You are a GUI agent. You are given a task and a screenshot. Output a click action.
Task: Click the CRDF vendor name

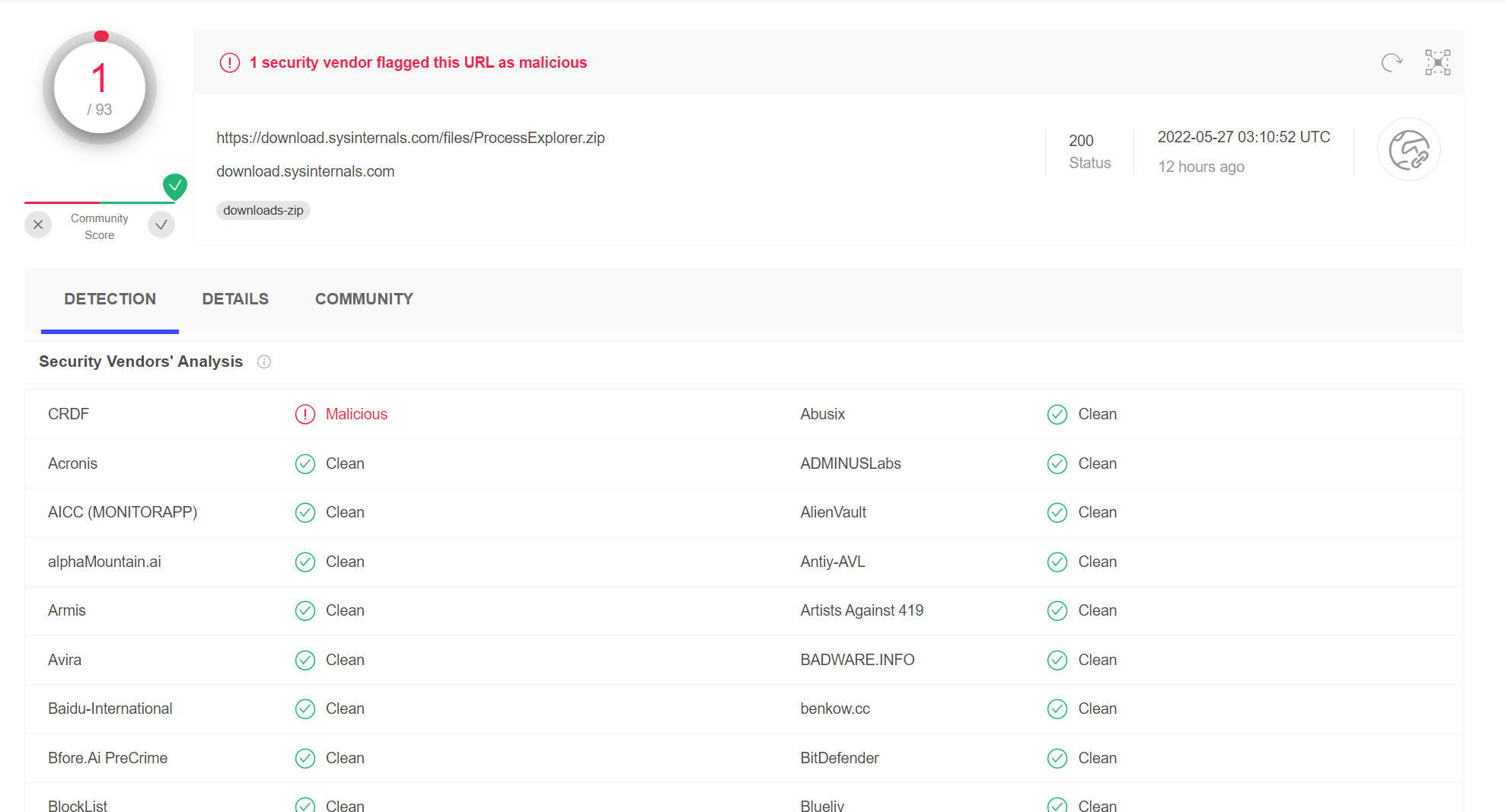(69, 414)
